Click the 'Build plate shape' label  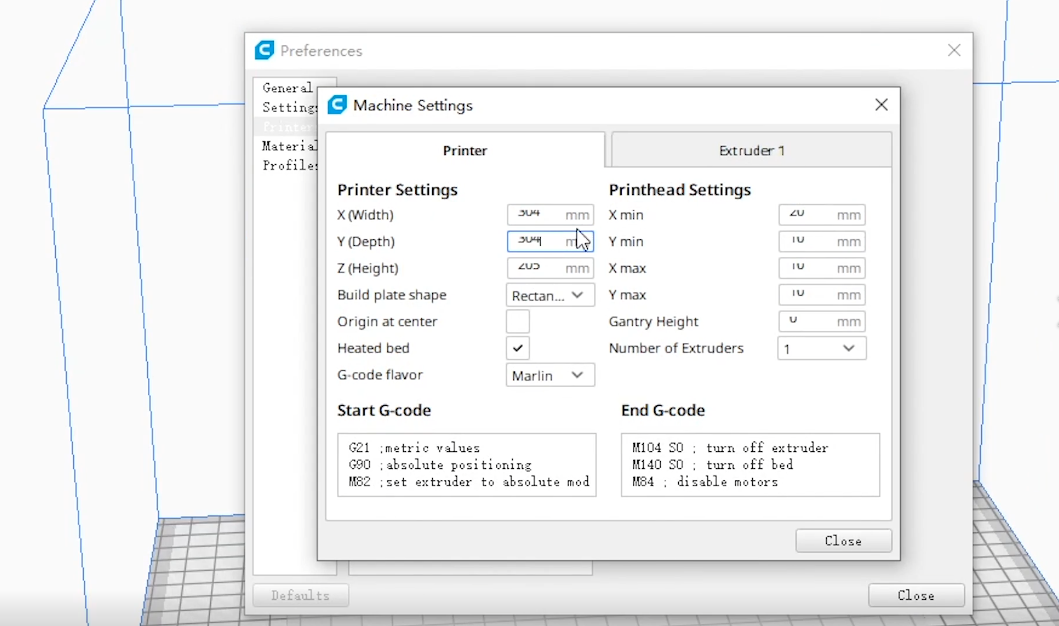pyautogui.click(x=392, y=295)
